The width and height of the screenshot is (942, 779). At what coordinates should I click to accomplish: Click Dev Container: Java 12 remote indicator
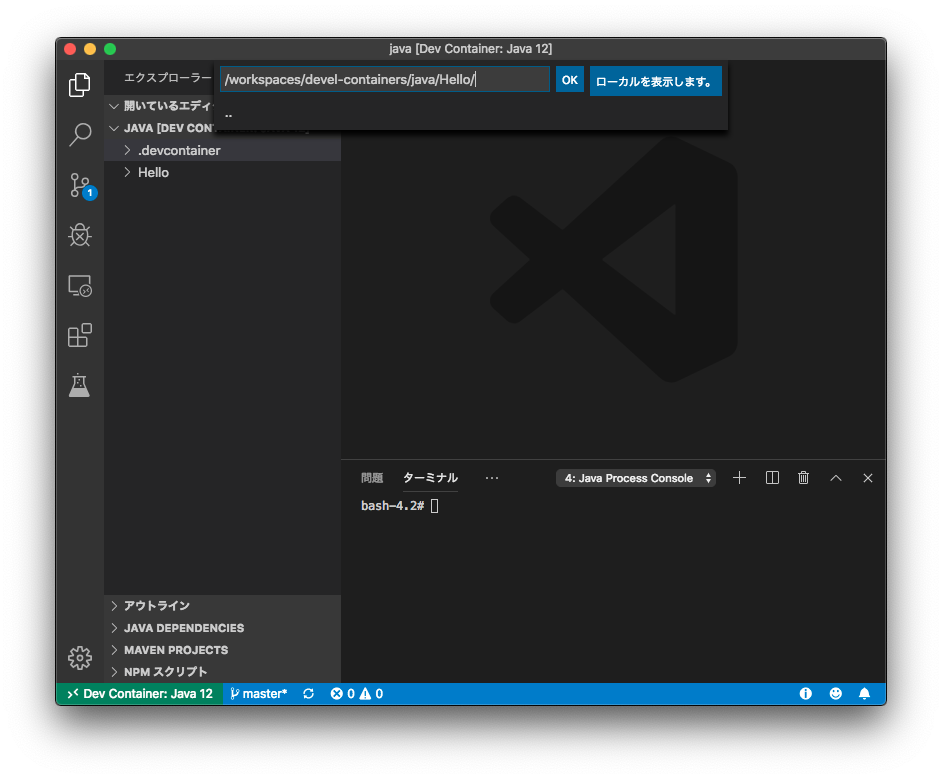tap(140, 694)
